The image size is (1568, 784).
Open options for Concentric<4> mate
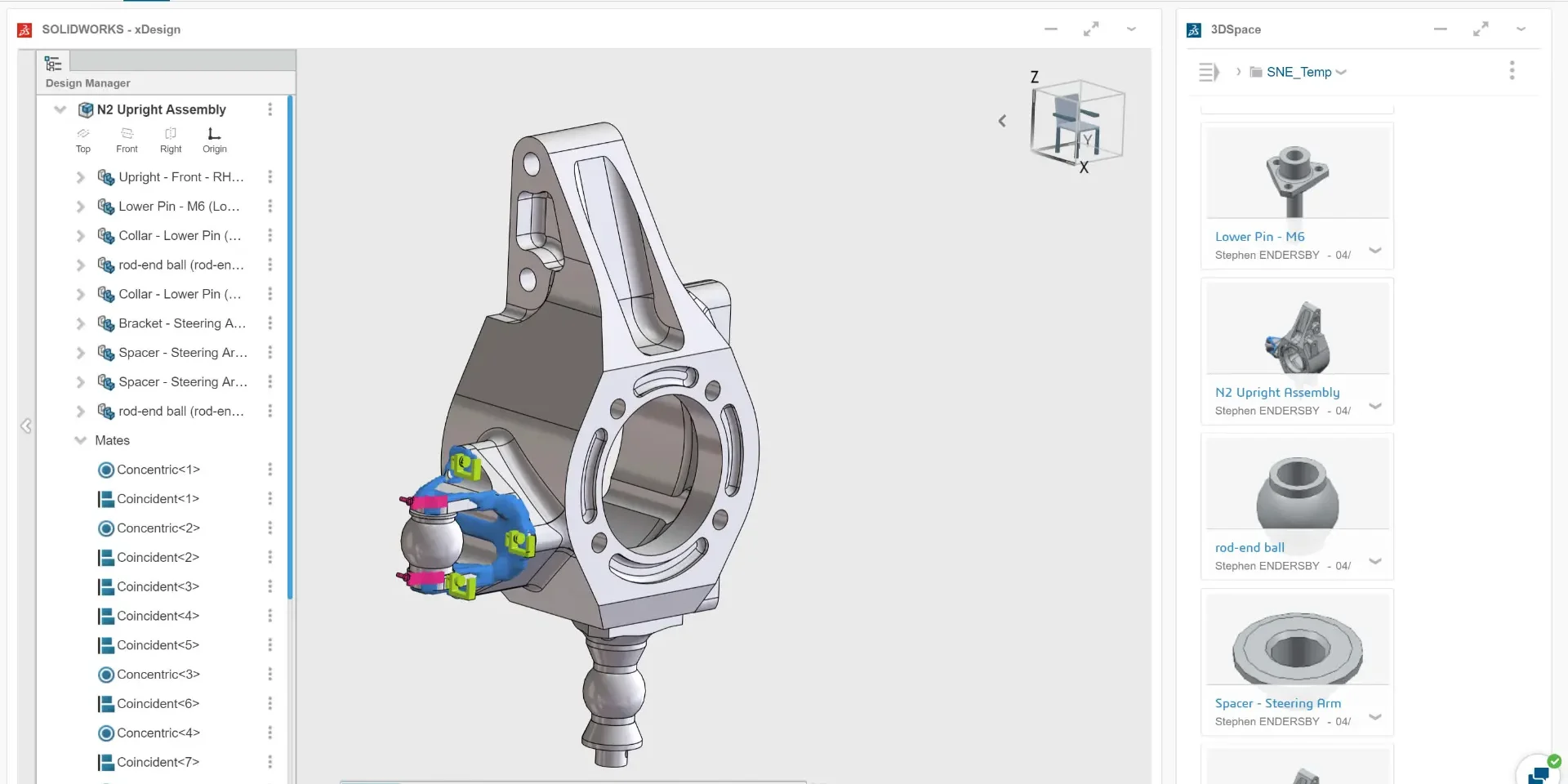(270, 733)
